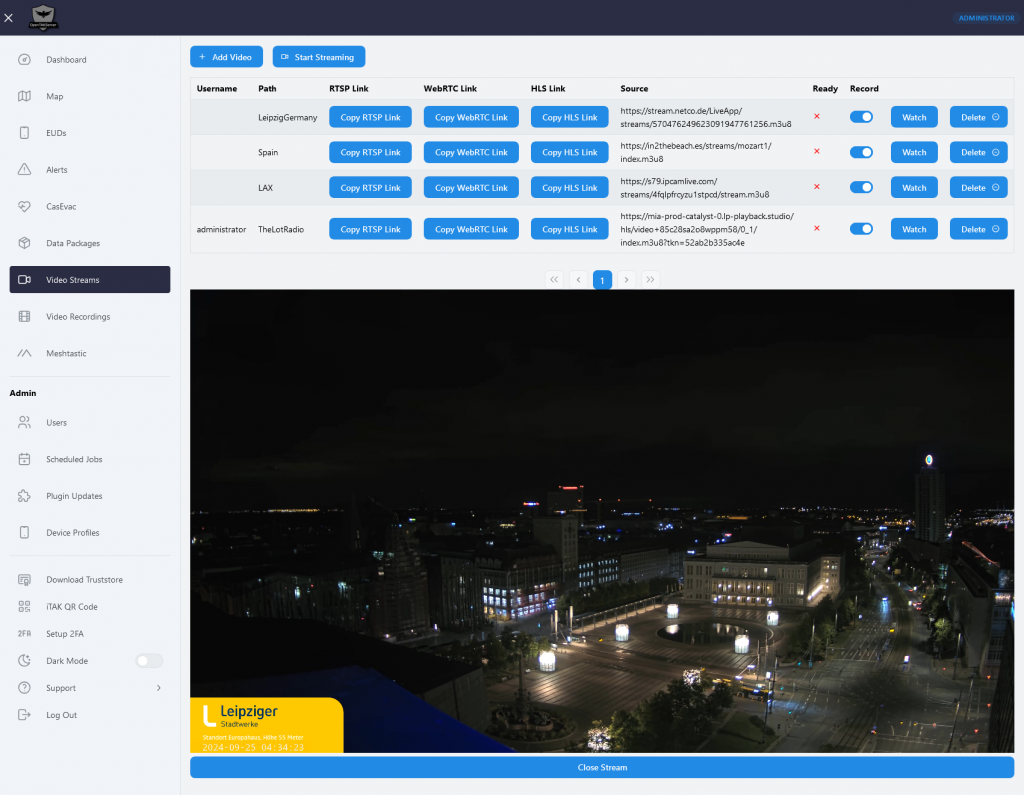1024x795 pixels.
Task: Select page 1 in pagination
Action: click(602, 280)
